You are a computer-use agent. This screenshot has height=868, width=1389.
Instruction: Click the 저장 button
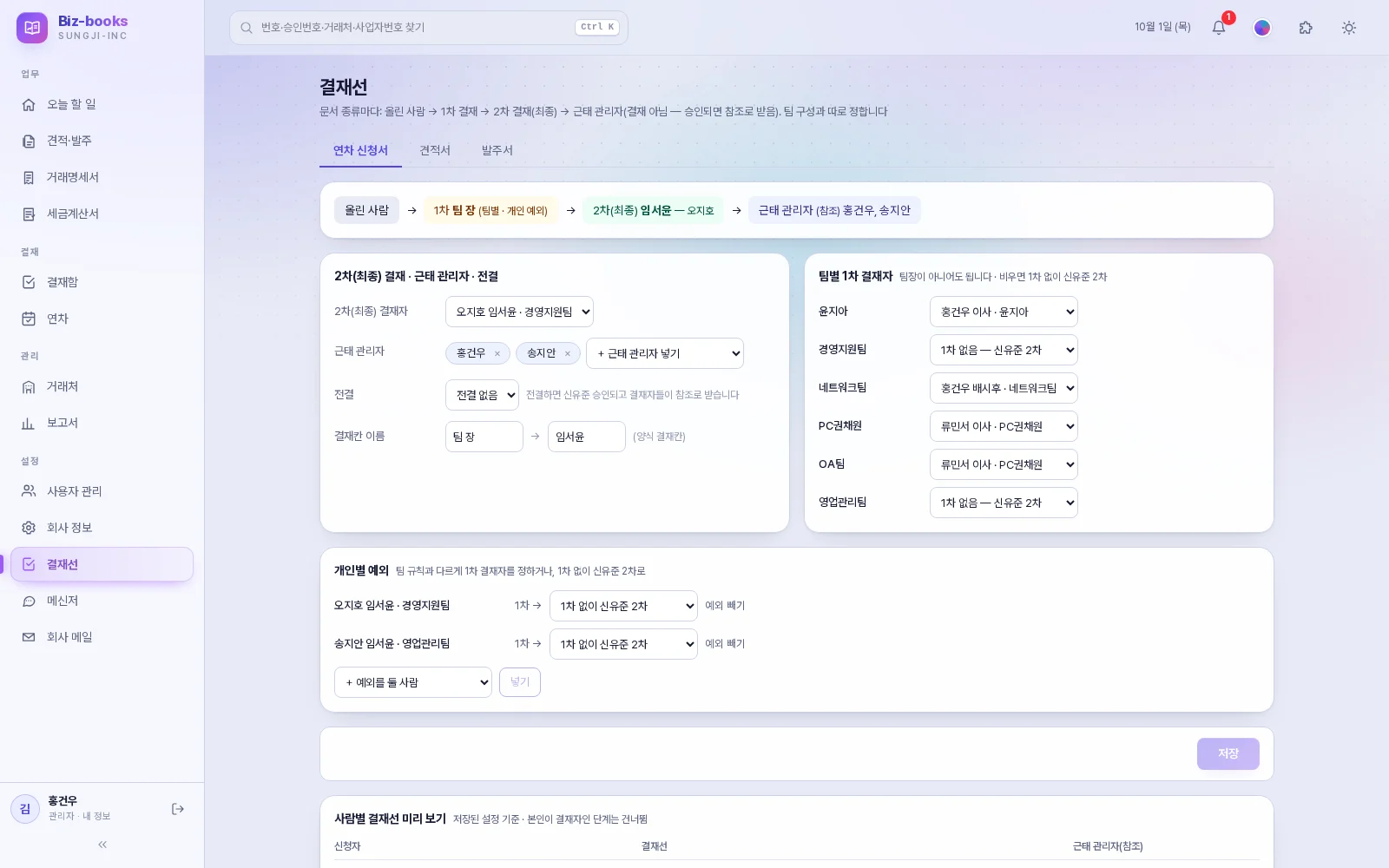1228,753
